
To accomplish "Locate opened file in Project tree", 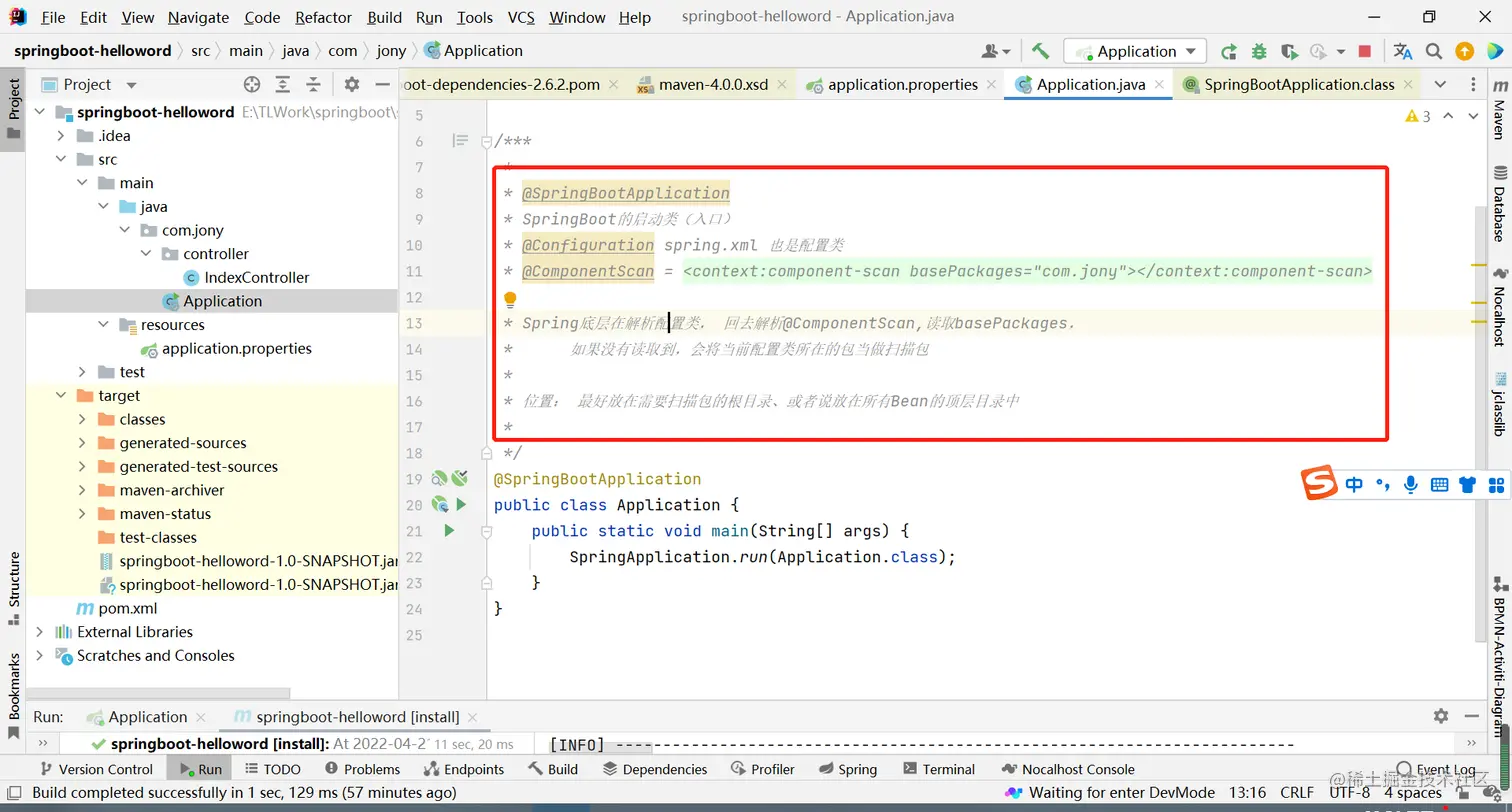I will pos(252,85).
